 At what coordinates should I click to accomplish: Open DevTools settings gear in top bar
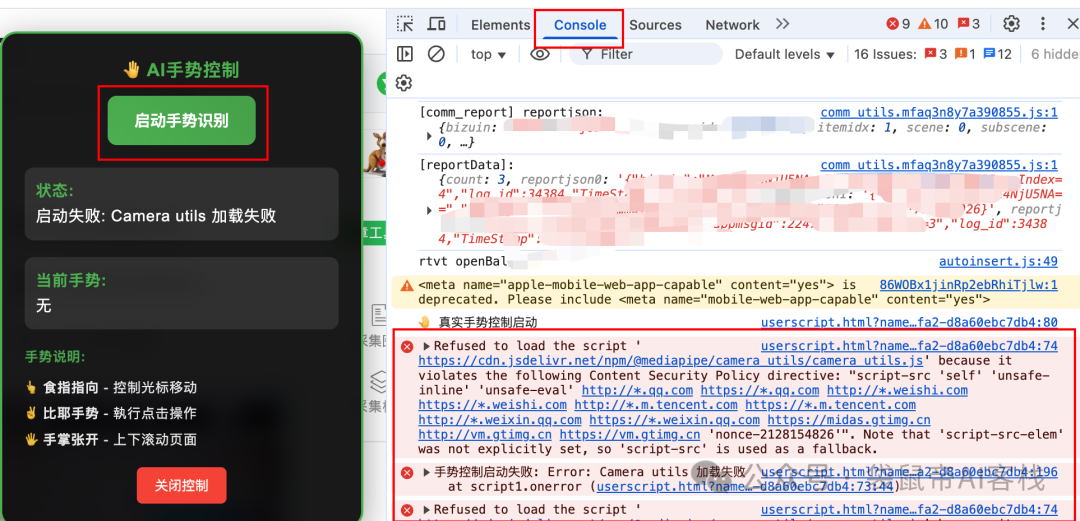click(1012, 24)
